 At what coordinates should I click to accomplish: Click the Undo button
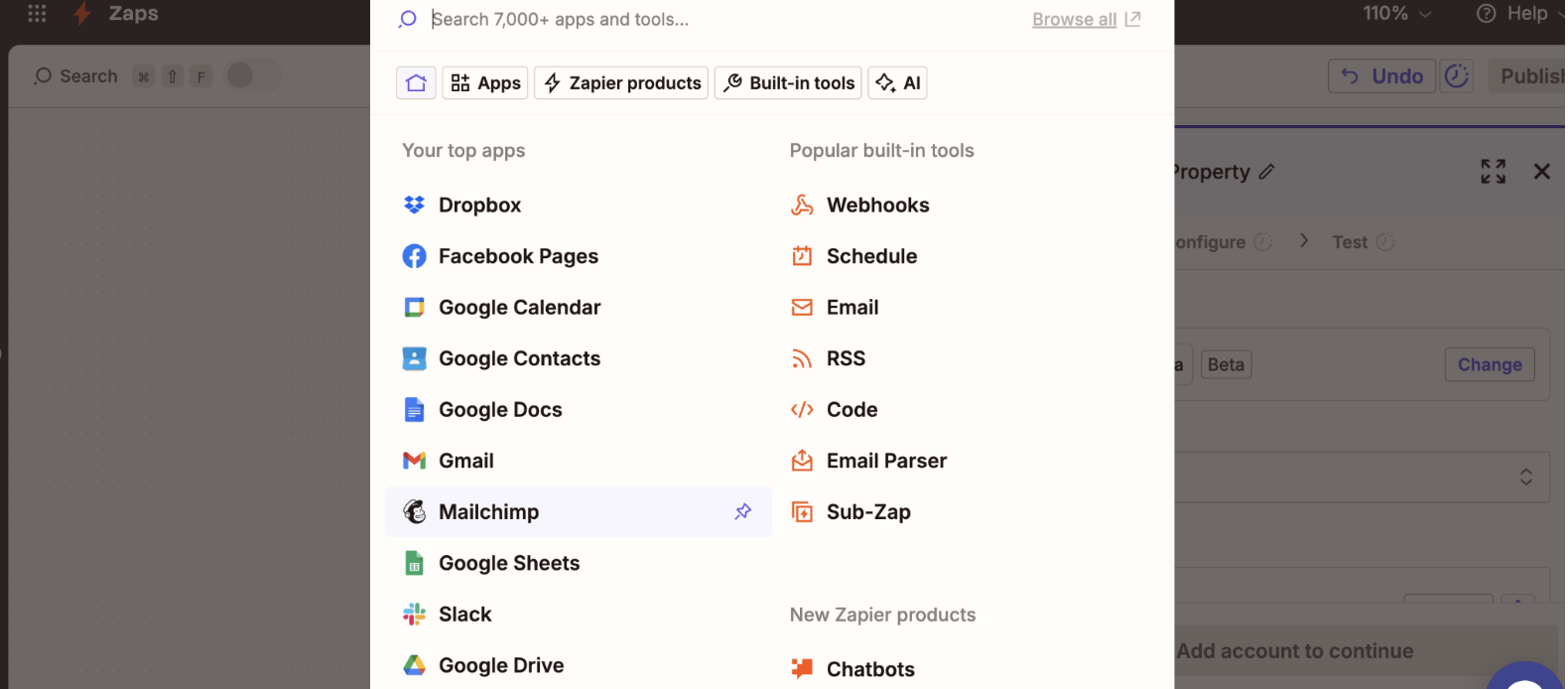click(1381, 76)
